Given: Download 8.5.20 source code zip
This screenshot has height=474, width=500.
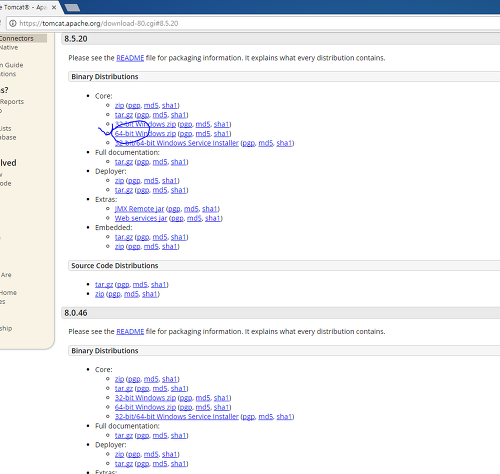Looking at the screenshot, I should click(x=100, y=294).
